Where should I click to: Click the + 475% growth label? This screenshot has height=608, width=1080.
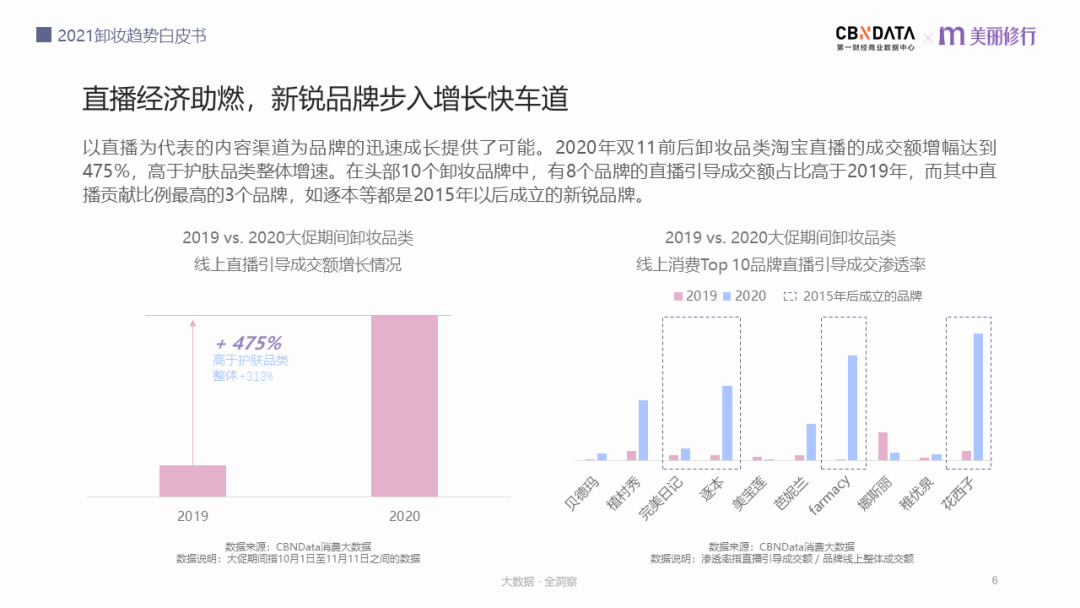coord(248,343)
